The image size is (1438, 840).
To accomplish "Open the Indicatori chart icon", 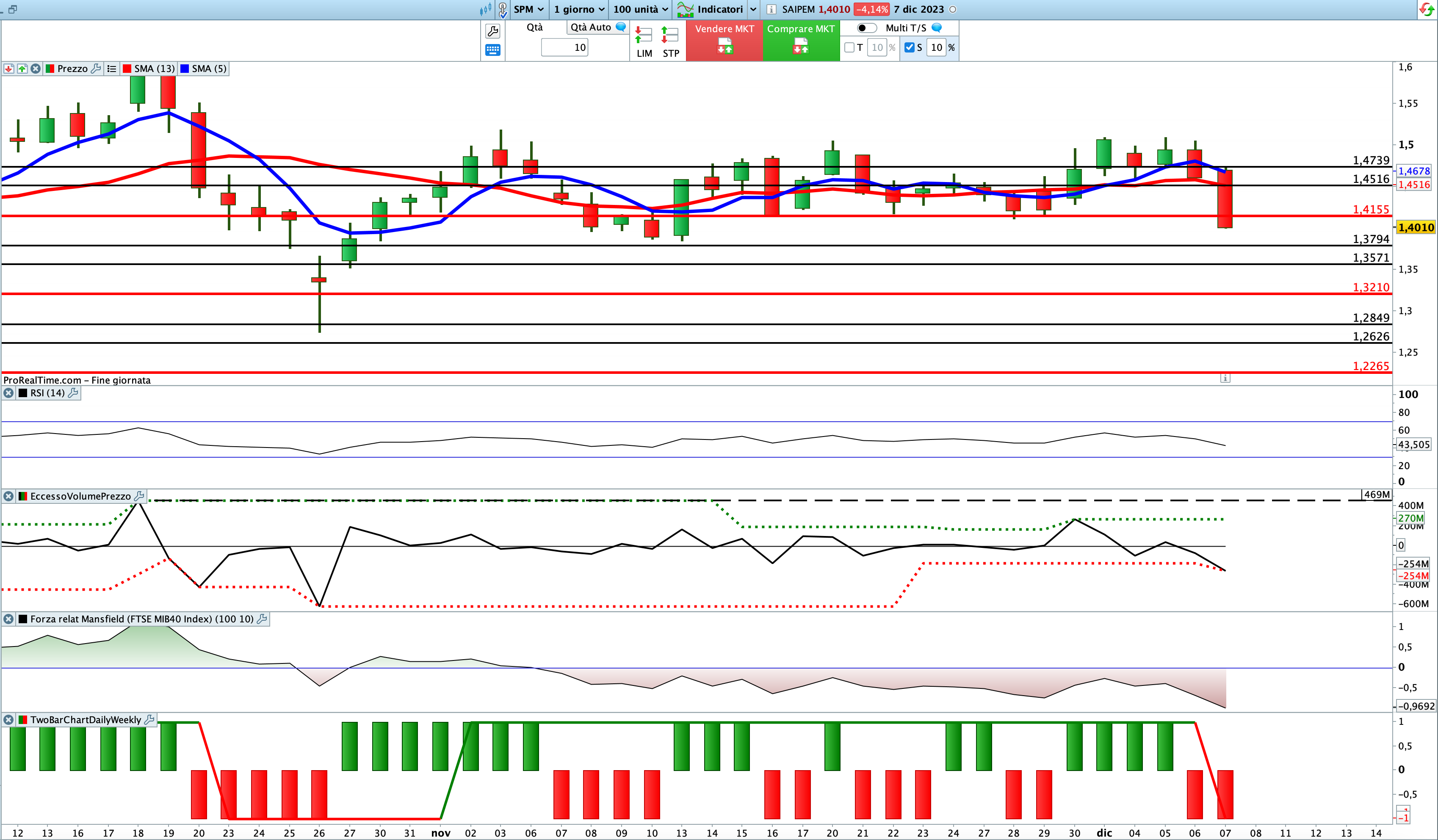I will [x=685, y=9].
